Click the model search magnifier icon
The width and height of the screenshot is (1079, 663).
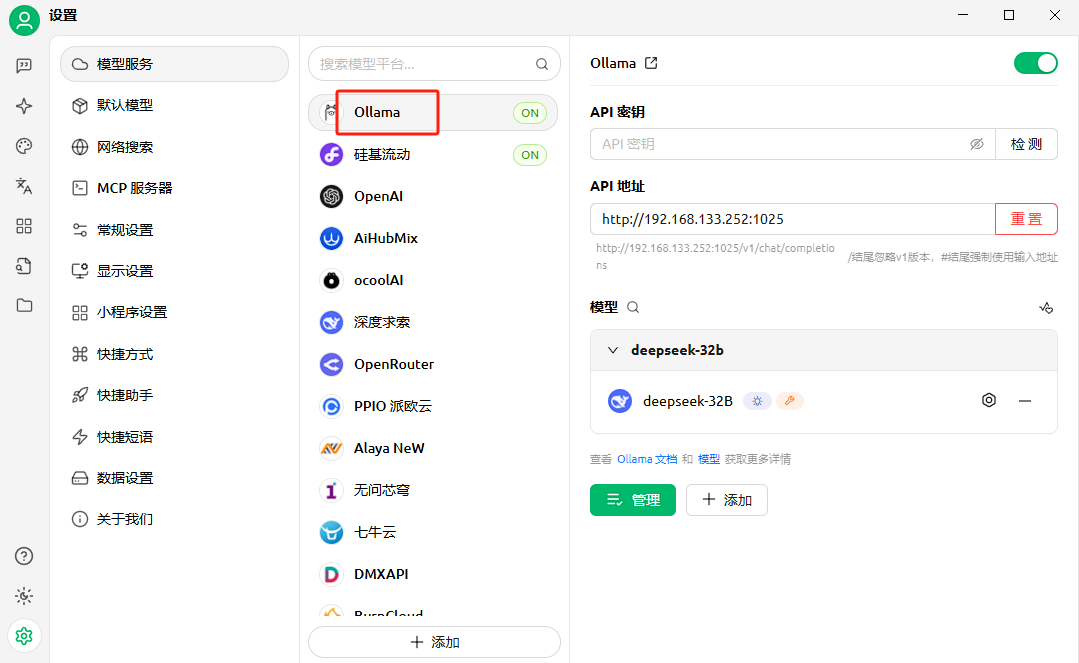[x=633, y=307]
